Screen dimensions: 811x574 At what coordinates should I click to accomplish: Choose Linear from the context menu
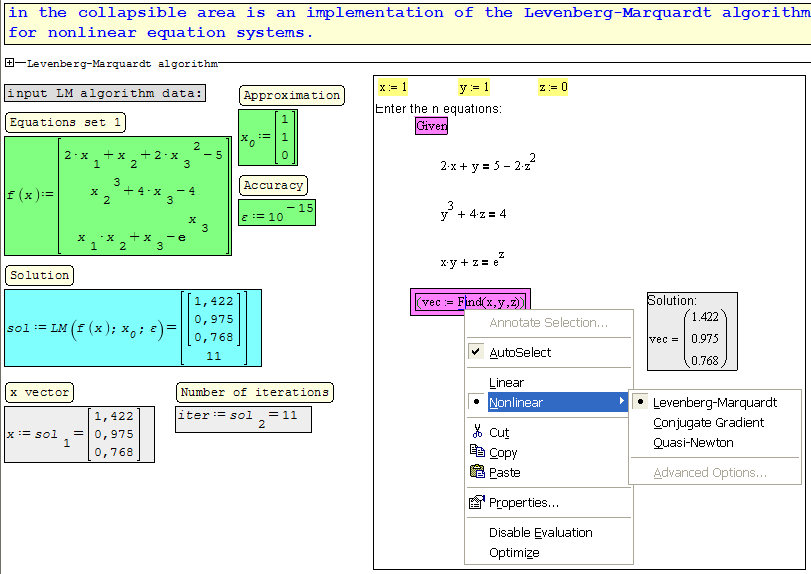click(506, 382)
